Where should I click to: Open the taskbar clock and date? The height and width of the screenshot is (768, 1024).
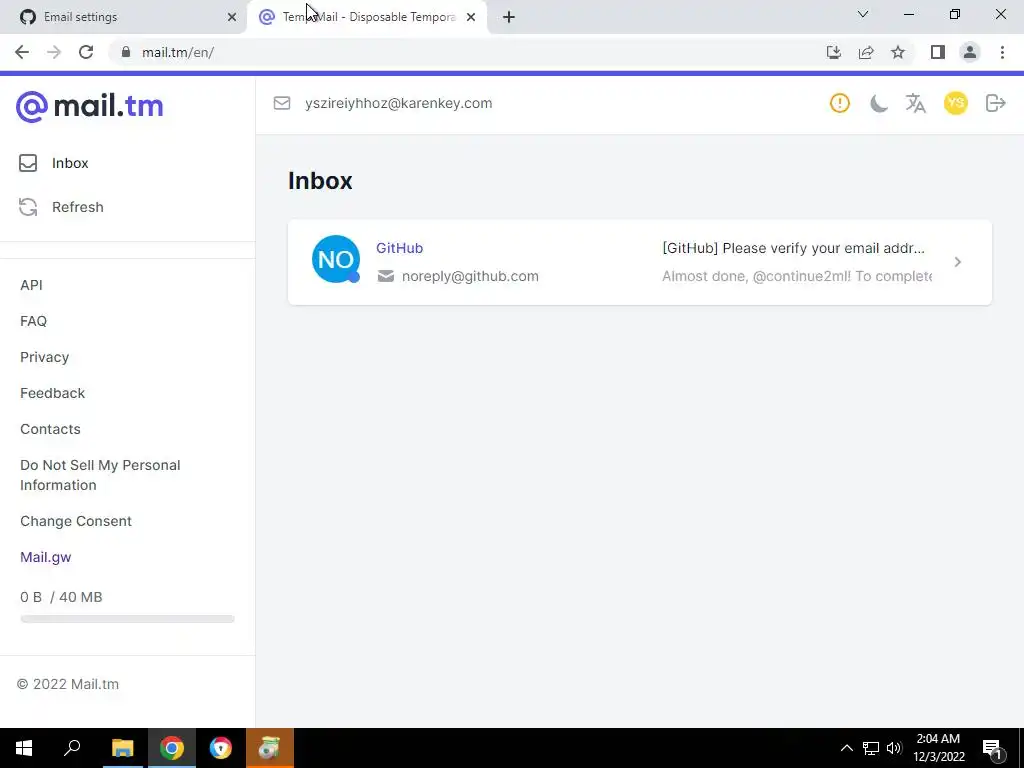tap(938, 748)
